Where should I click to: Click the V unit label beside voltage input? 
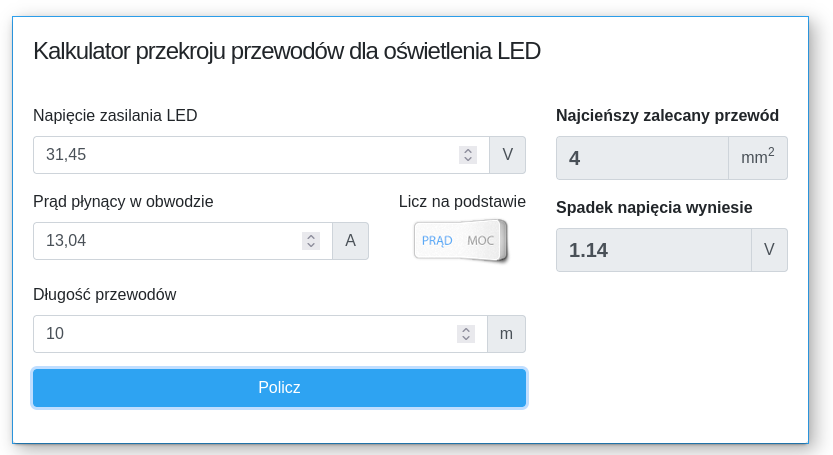pyautogui.click(x=507, y=155)
